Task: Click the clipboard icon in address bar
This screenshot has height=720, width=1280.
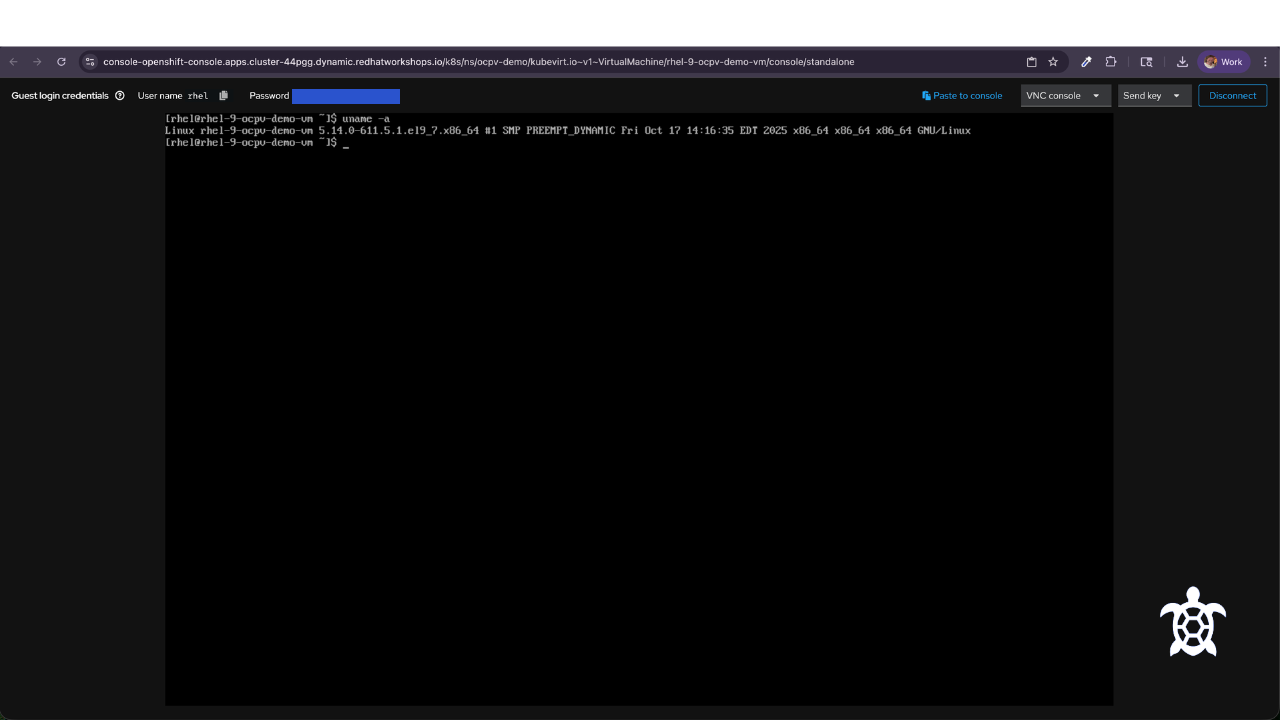Action: [1032, 62]
